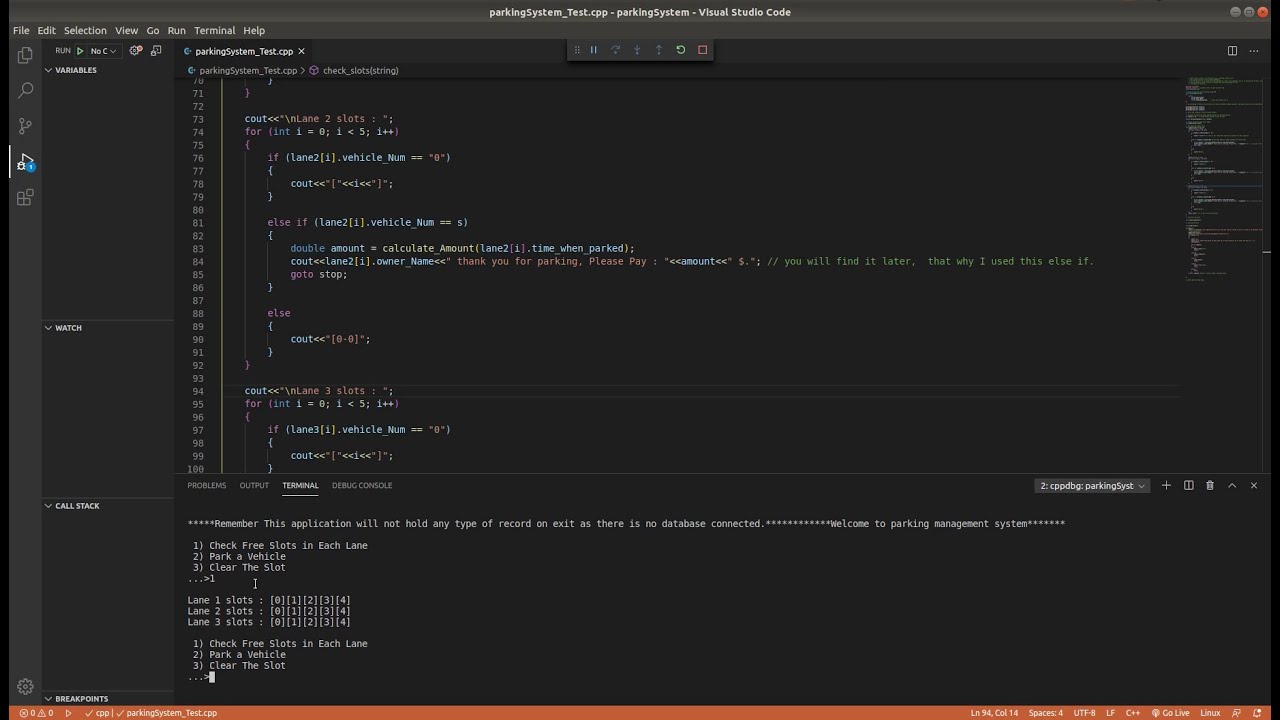Screen dimensions: 1280x720
Task: Click the Spaces: 4 indentation setting
Action: (1045, 713)
